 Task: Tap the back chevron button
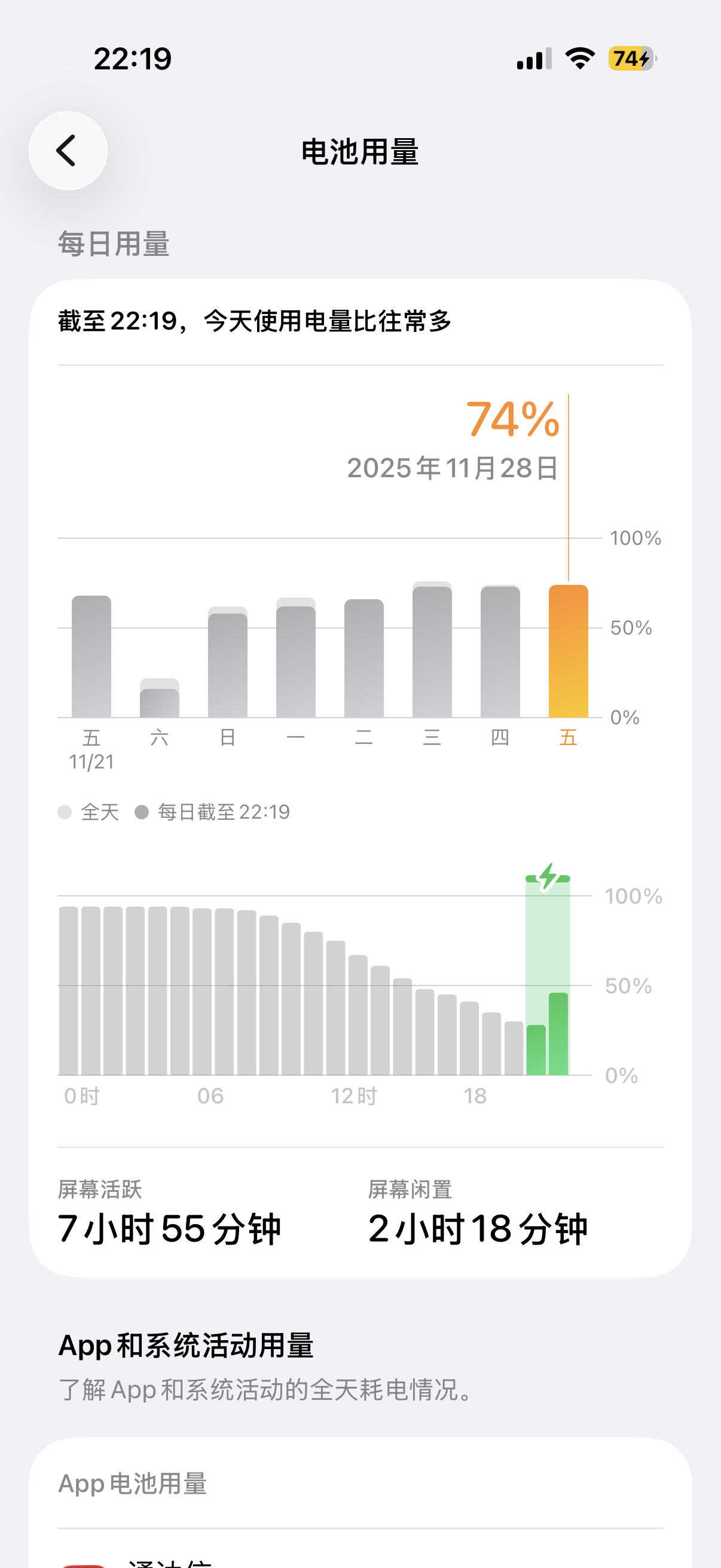pos(68,150)
